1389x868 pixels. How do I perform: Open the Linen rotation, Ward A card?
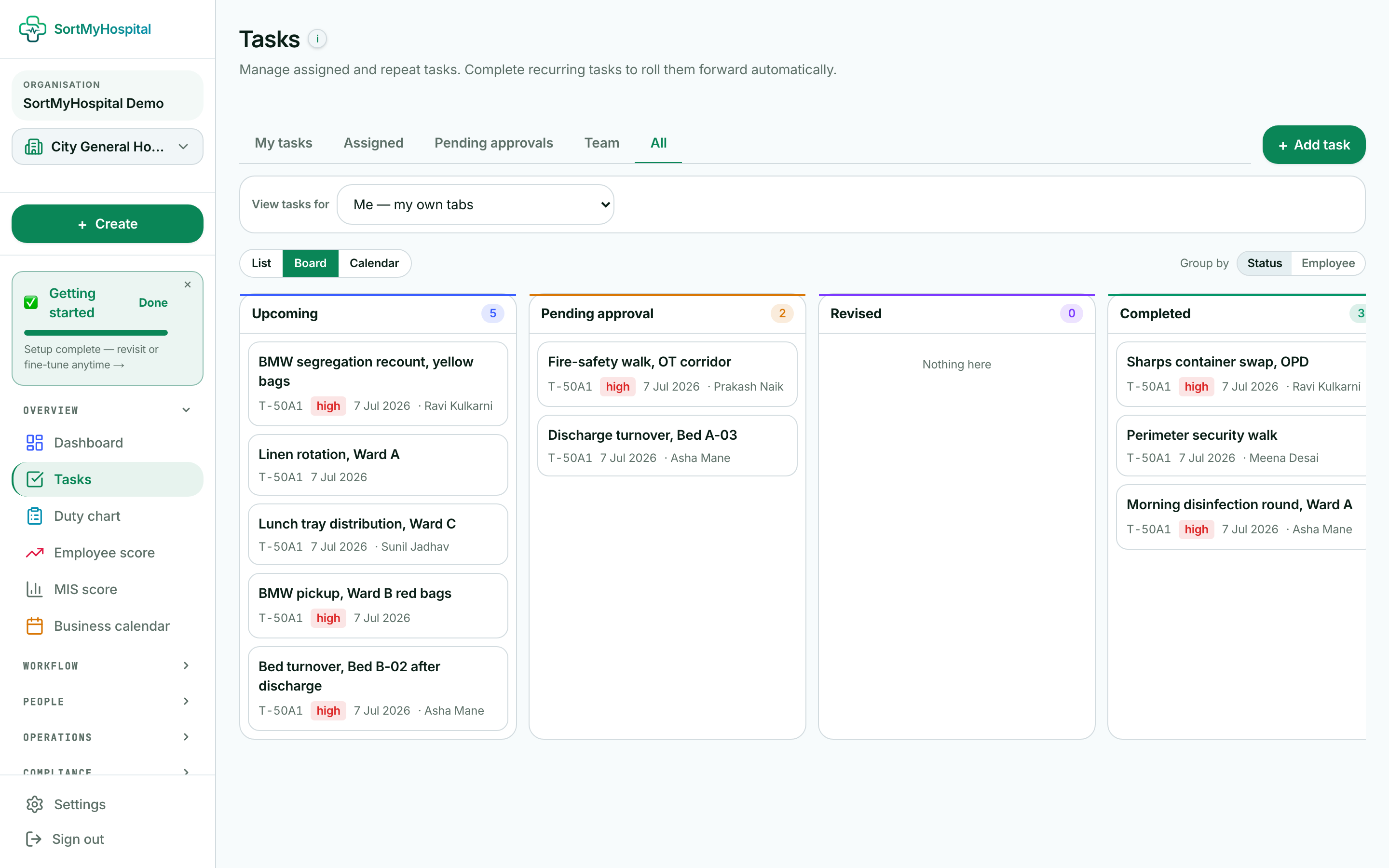click(x=378, y=464)
